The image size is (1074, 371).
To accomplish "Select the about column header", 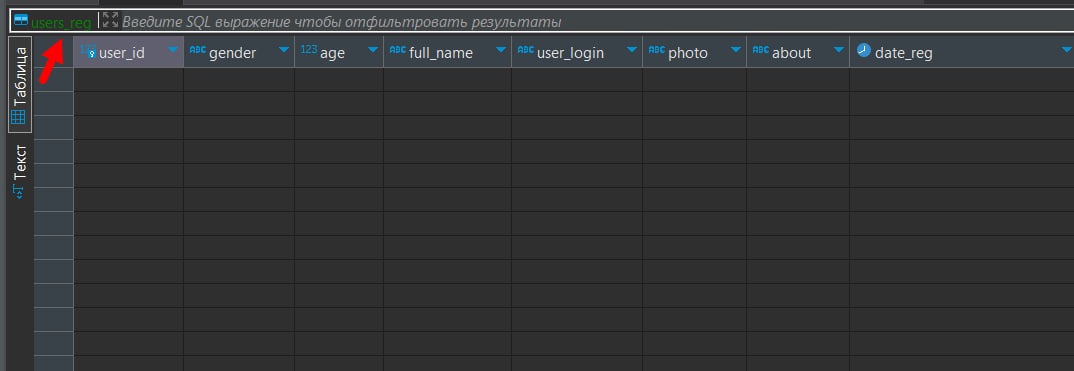I will coord(798,52).
